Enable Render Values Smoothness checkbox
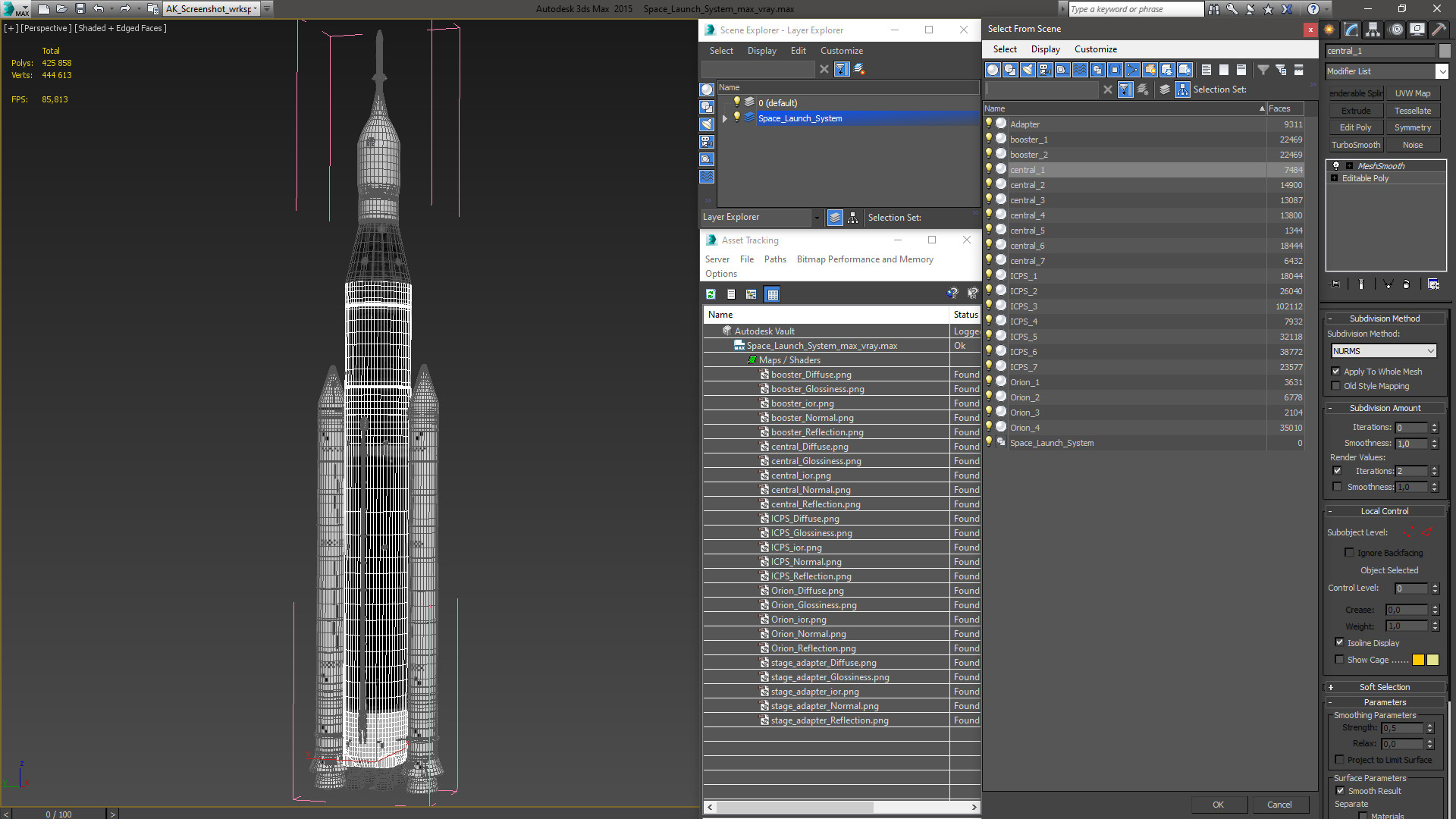The height and width of the screenshot is (819, 1456). click(x=1337, y=487)
